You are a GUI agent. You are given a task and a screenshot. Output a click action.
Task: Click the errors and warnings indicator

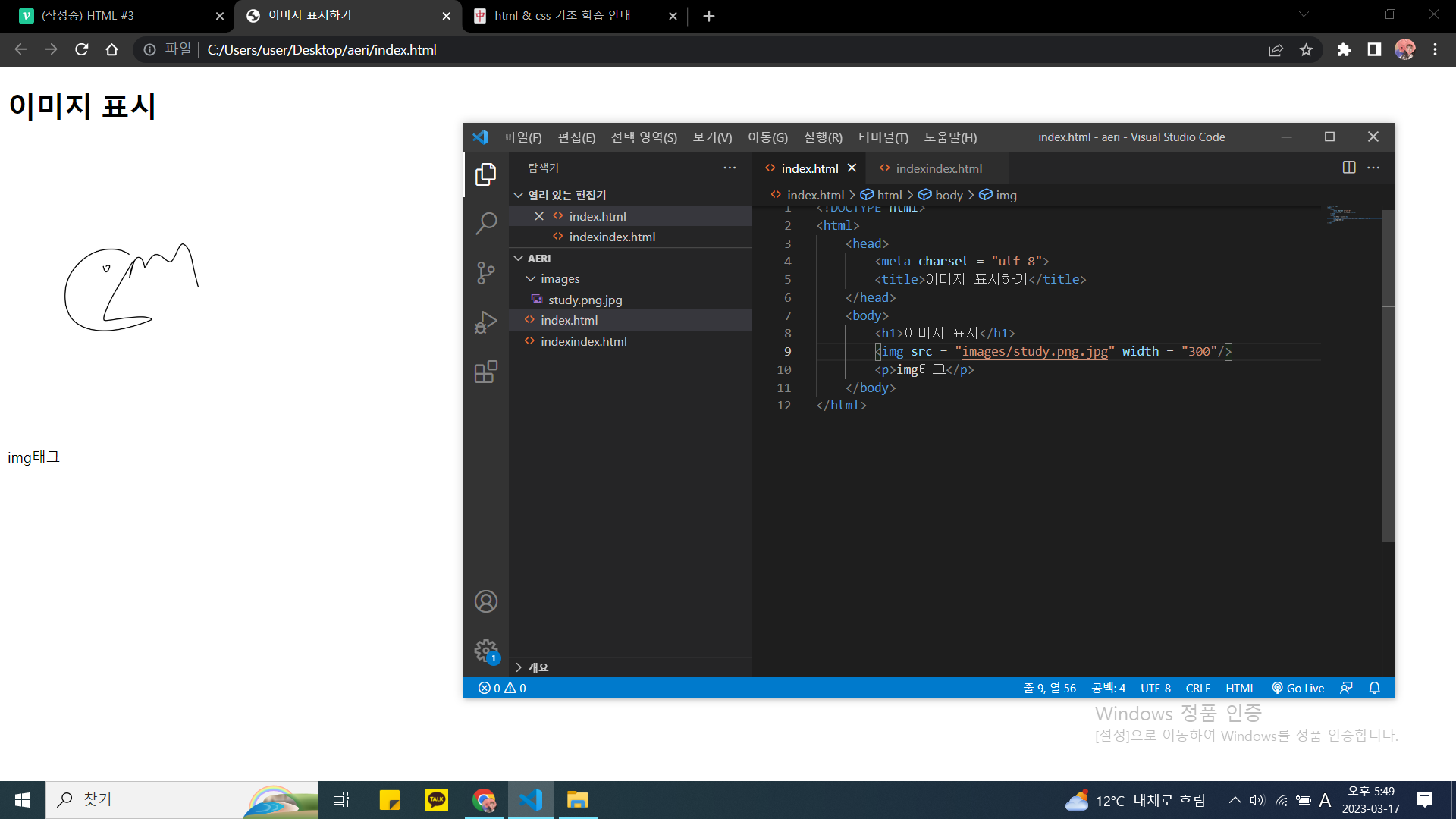click(x=502, y=688)
